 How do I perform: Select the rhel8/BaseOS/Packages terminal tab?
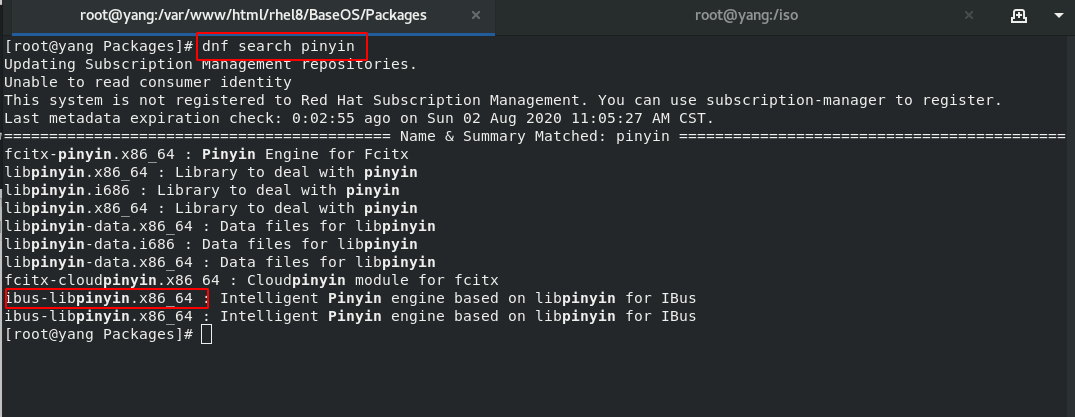click(253, 15)
